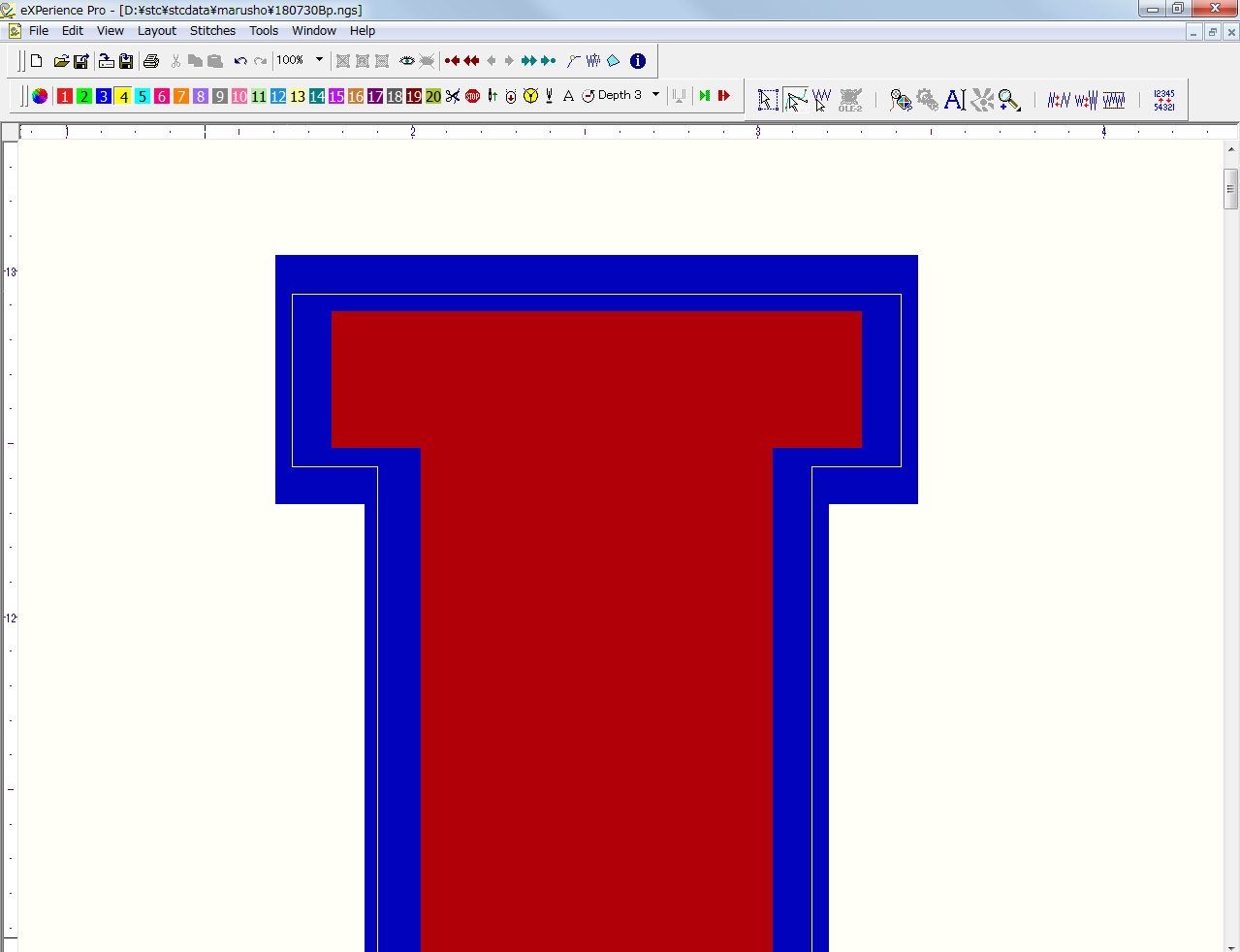Screen dimensions: 1240x952
Task: Select needle color 10 pink swatch
Action: pos(239,96)
